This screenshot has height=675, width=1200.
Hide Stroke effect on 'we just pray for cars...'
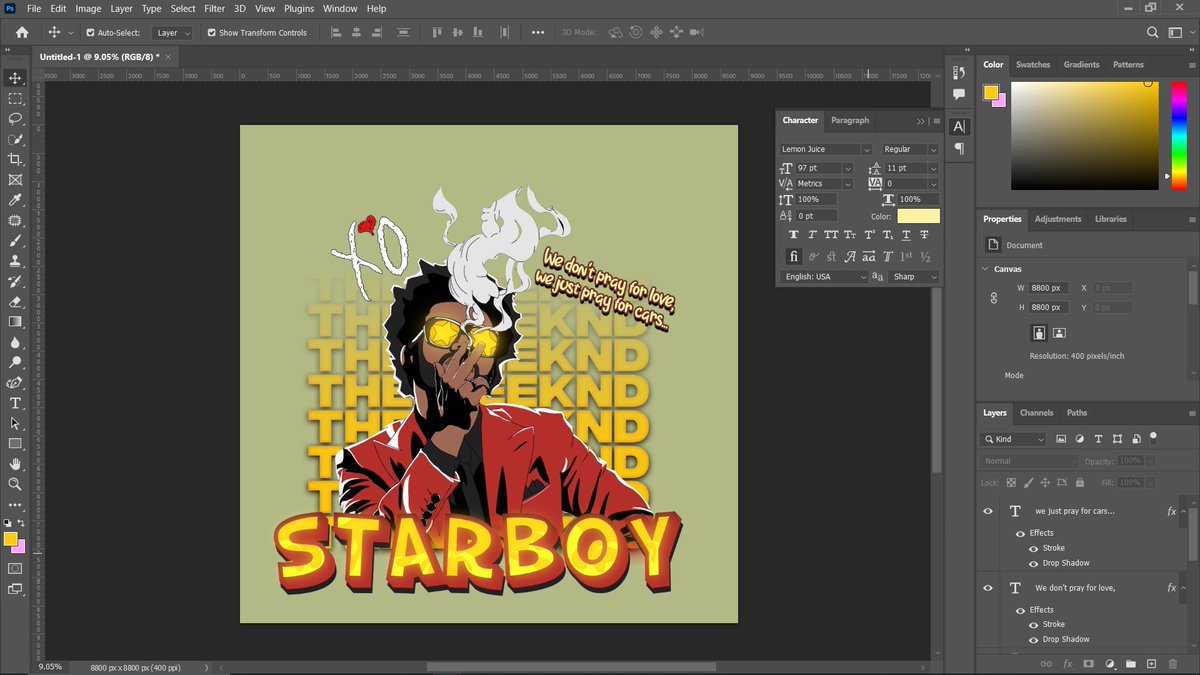coord(1033,548)
